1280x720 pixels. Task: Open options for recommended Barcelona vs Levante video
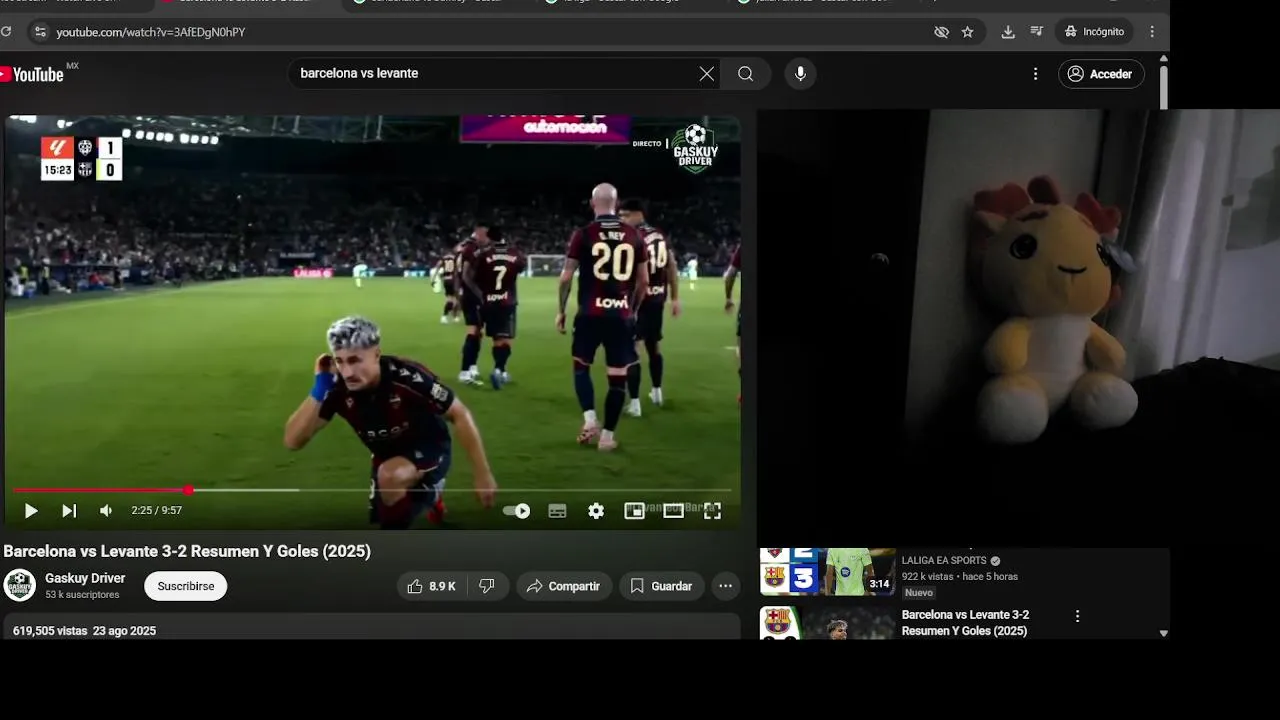coord(1077,616)
